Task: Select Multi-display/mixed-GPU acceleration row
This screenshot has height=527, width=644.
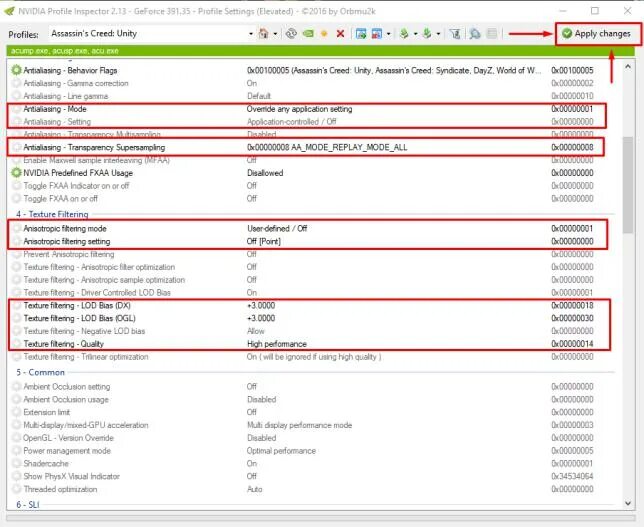Action: [x=310, y=425]
